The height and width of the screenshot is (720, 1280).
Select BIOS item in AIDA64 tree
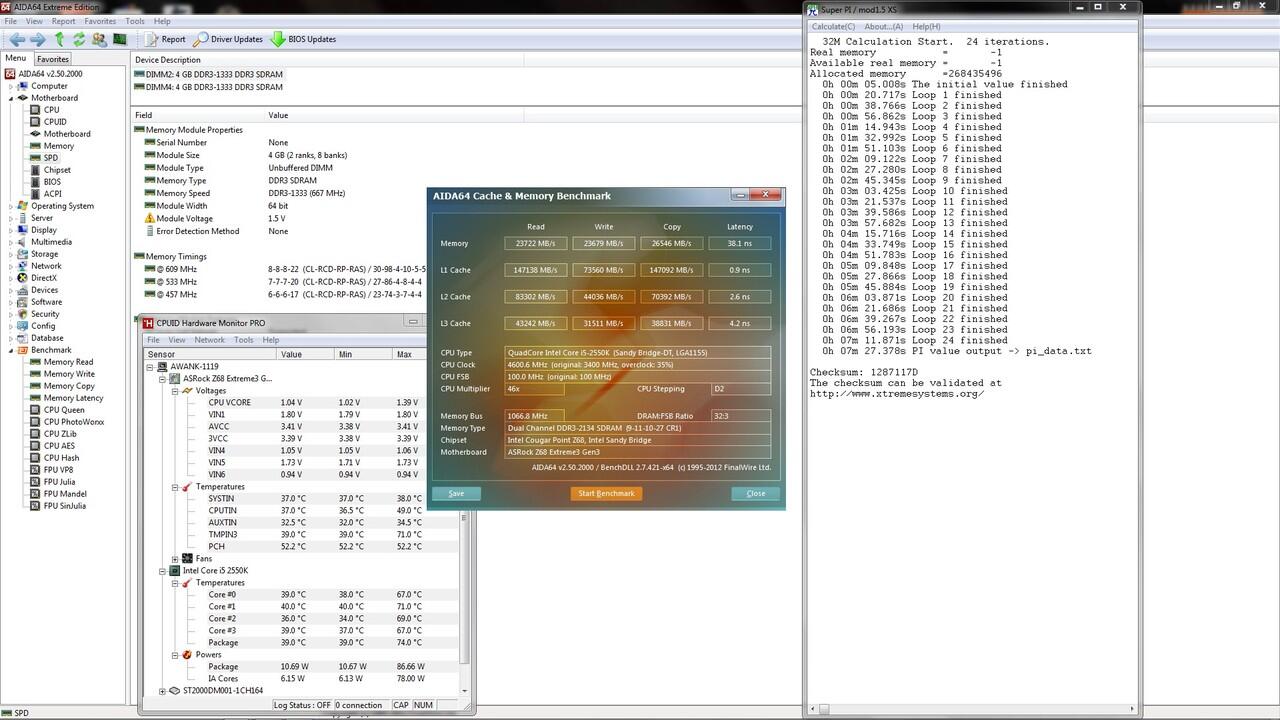[x=45, y=182]
